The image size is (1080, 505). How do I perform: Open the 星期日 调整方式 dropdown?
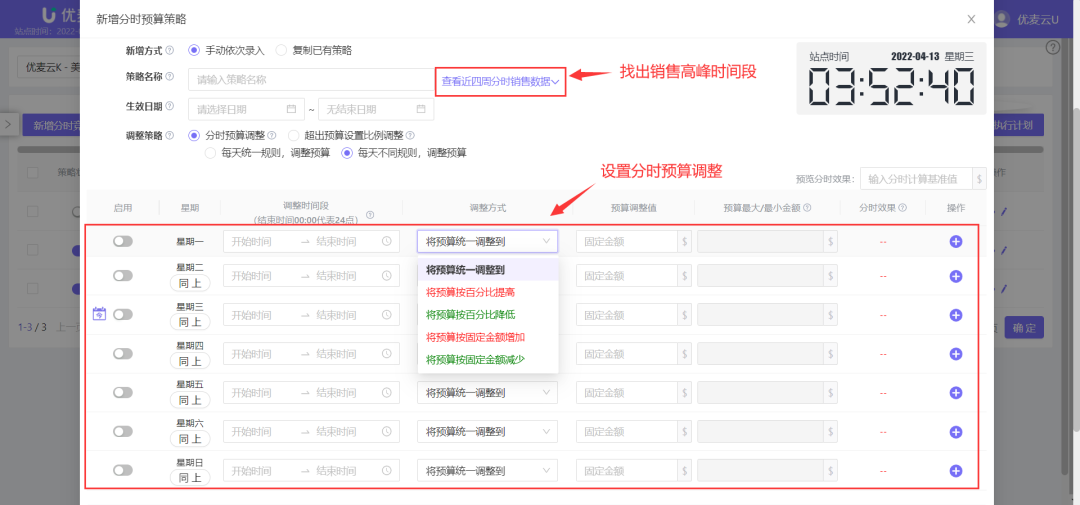click(x=487, y=470)
